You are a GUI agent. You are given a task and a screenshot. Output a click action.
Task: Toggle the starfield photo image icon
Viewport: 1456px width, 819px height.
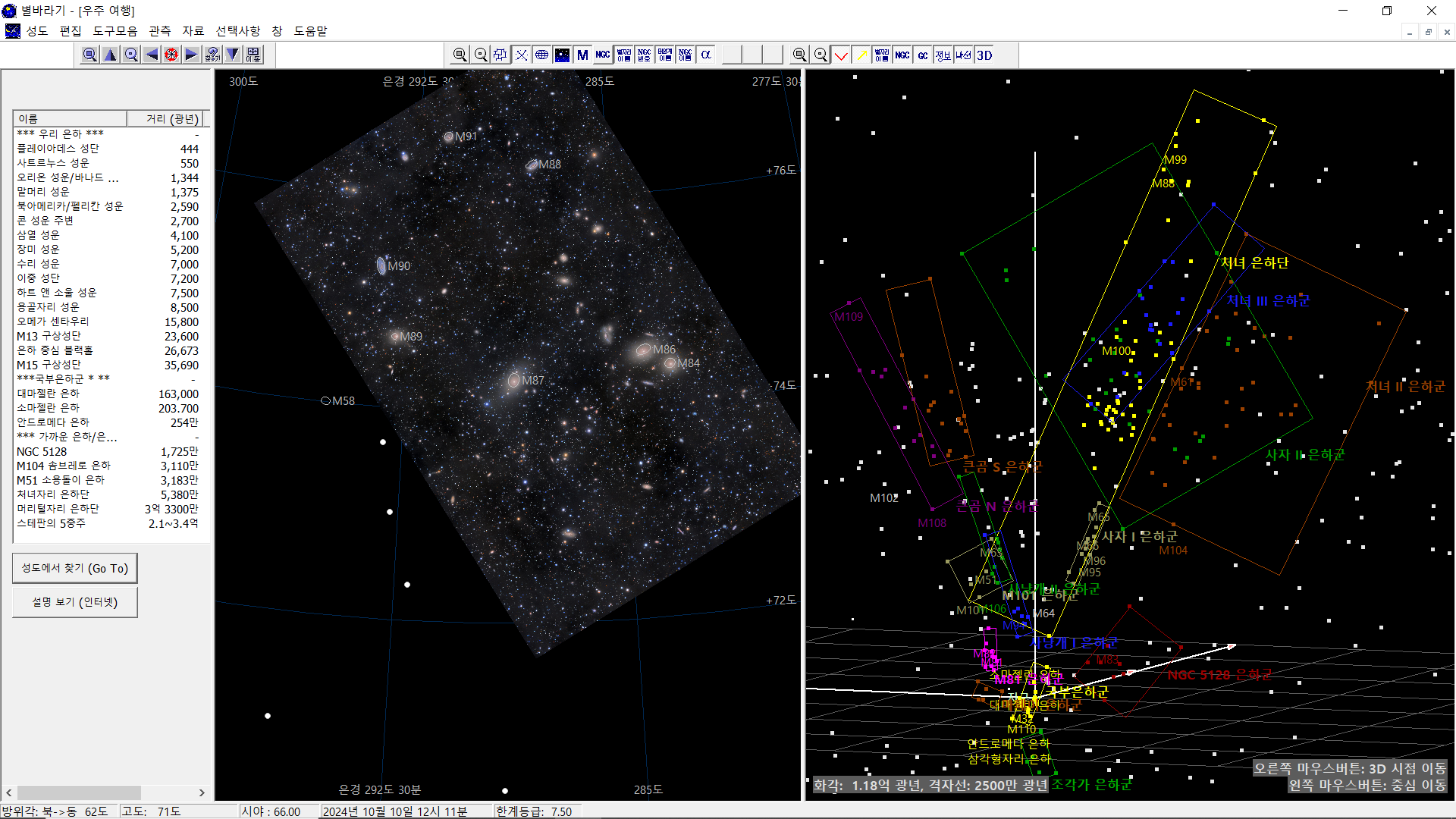pos(562,55)
